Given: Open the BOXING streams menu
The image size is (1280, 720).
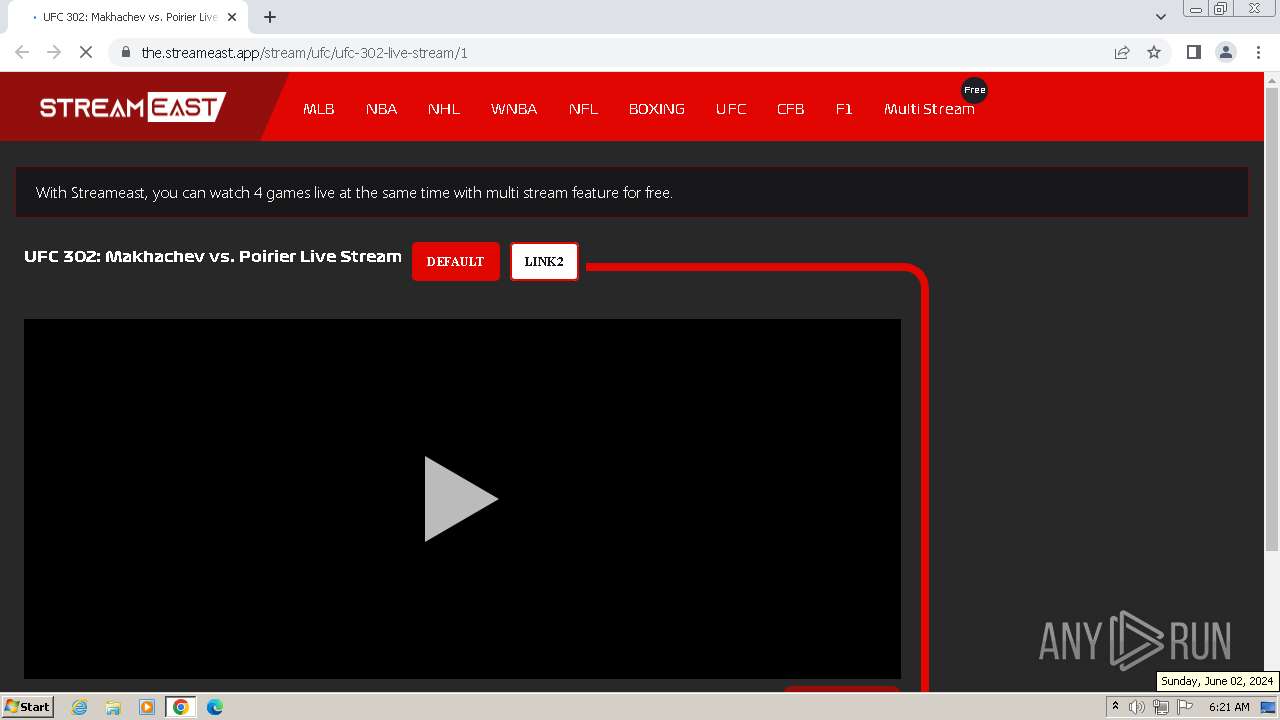Looking at the screenshot, I should (657, 109).
